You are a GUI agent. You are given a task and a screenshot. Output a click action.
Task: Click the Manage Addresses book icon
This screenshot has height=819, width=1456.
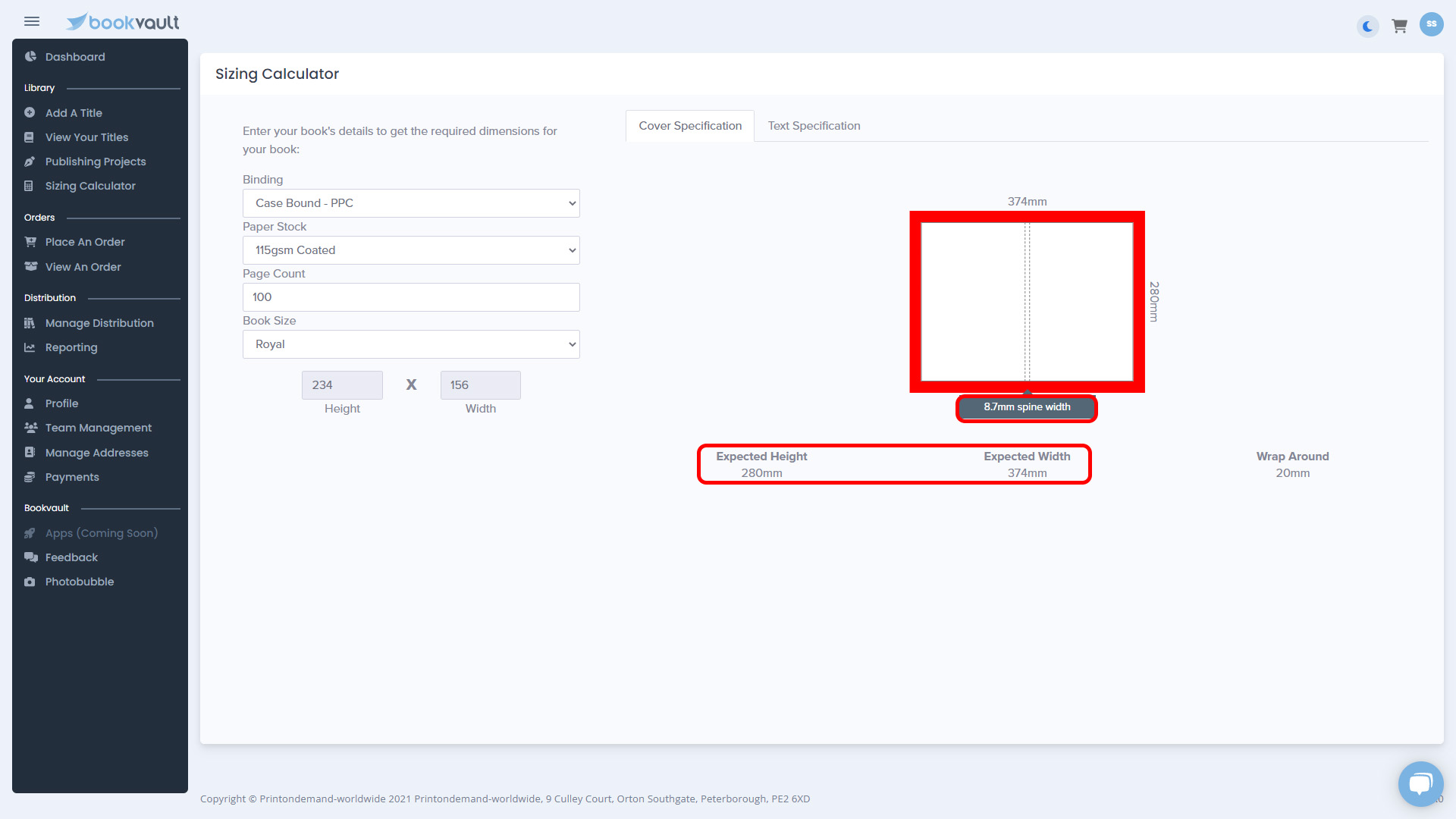[x=30, y=453]
